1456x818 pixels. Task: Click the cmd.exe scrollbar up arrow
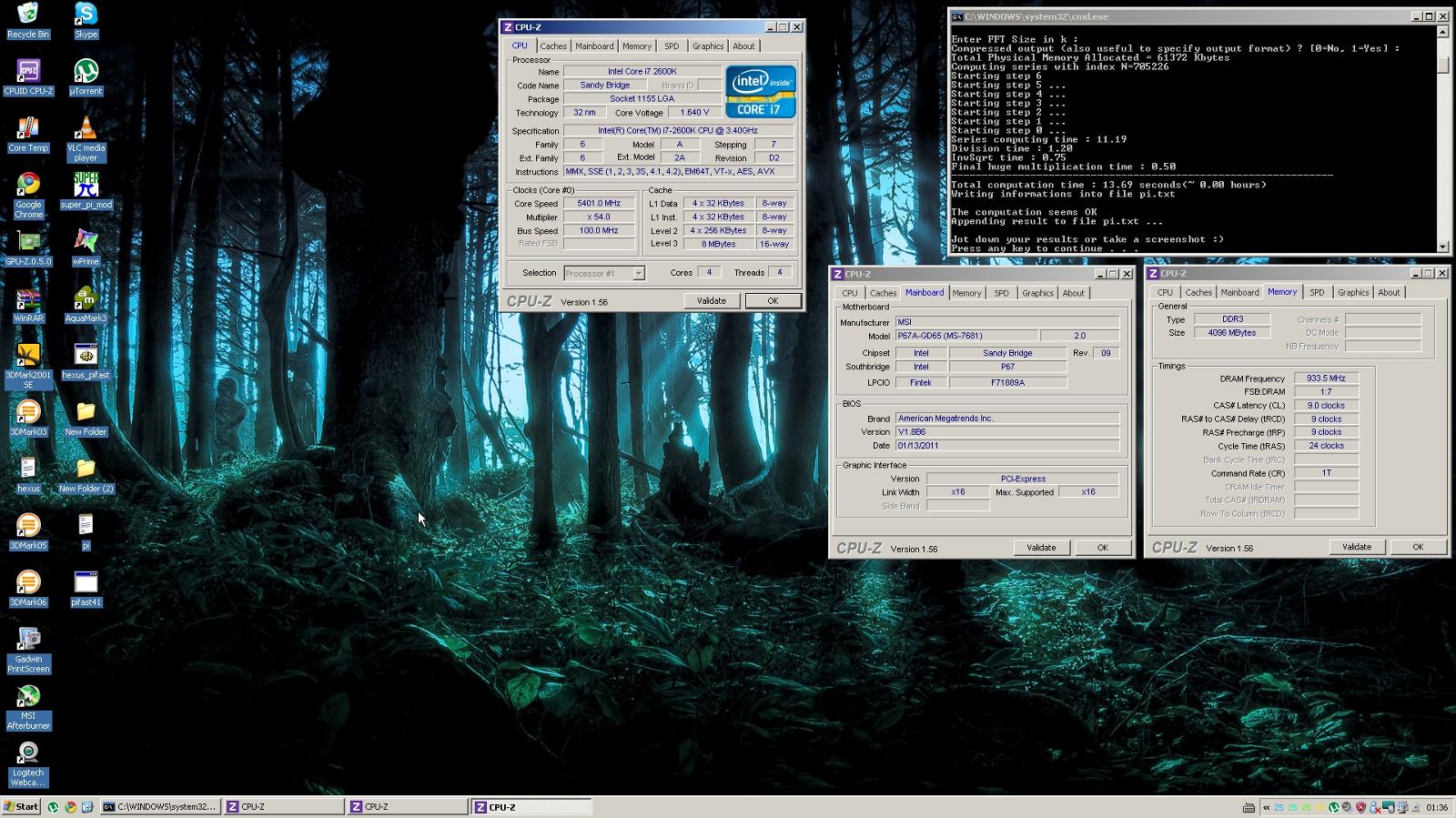[1442, 32]
